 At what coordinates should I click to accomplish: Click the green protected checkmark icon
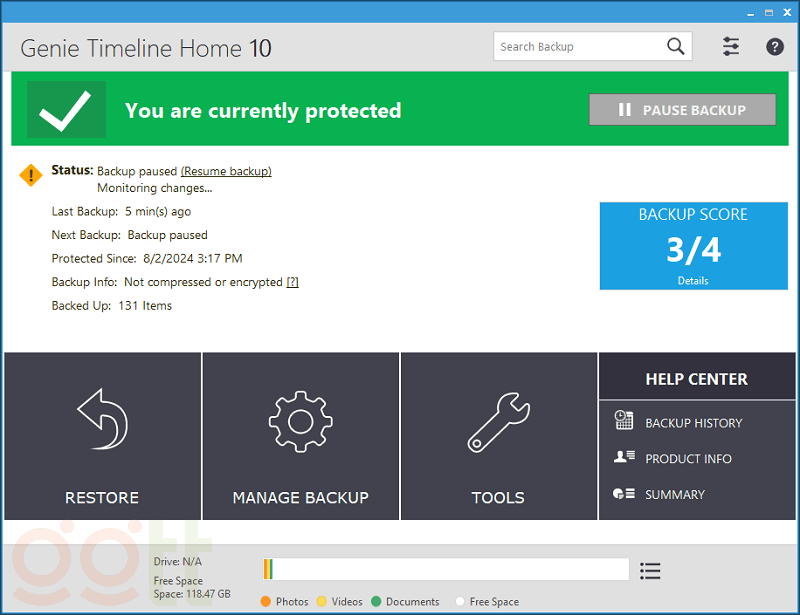[x=66, y=110]
